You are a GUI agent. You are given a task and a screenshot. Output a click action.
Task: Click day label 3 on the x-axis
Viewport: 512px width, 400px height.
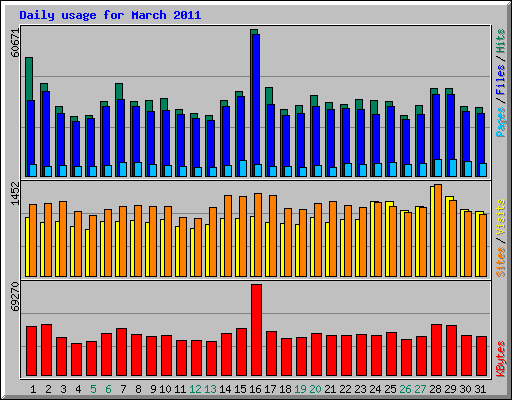coord(63,389)
